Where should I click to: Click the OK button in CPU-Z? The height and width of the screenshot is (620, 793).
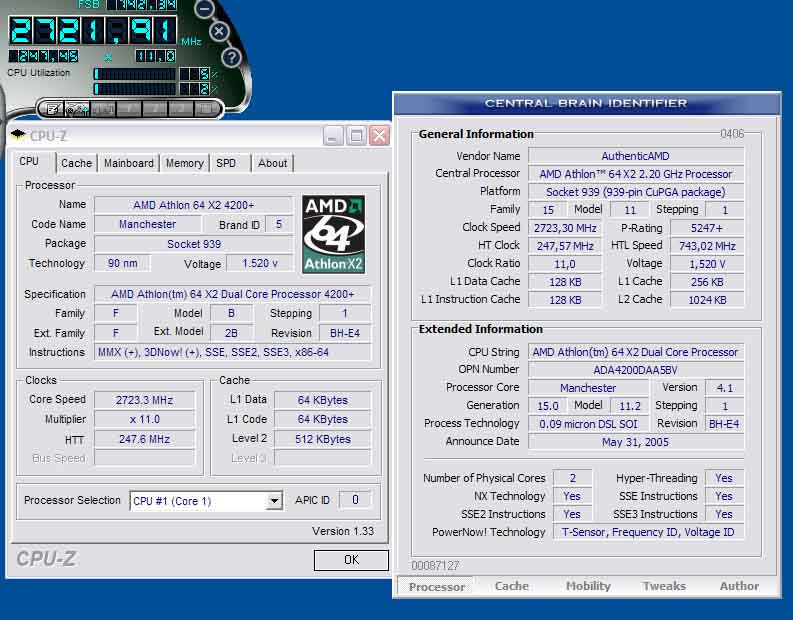coord(351,560)
